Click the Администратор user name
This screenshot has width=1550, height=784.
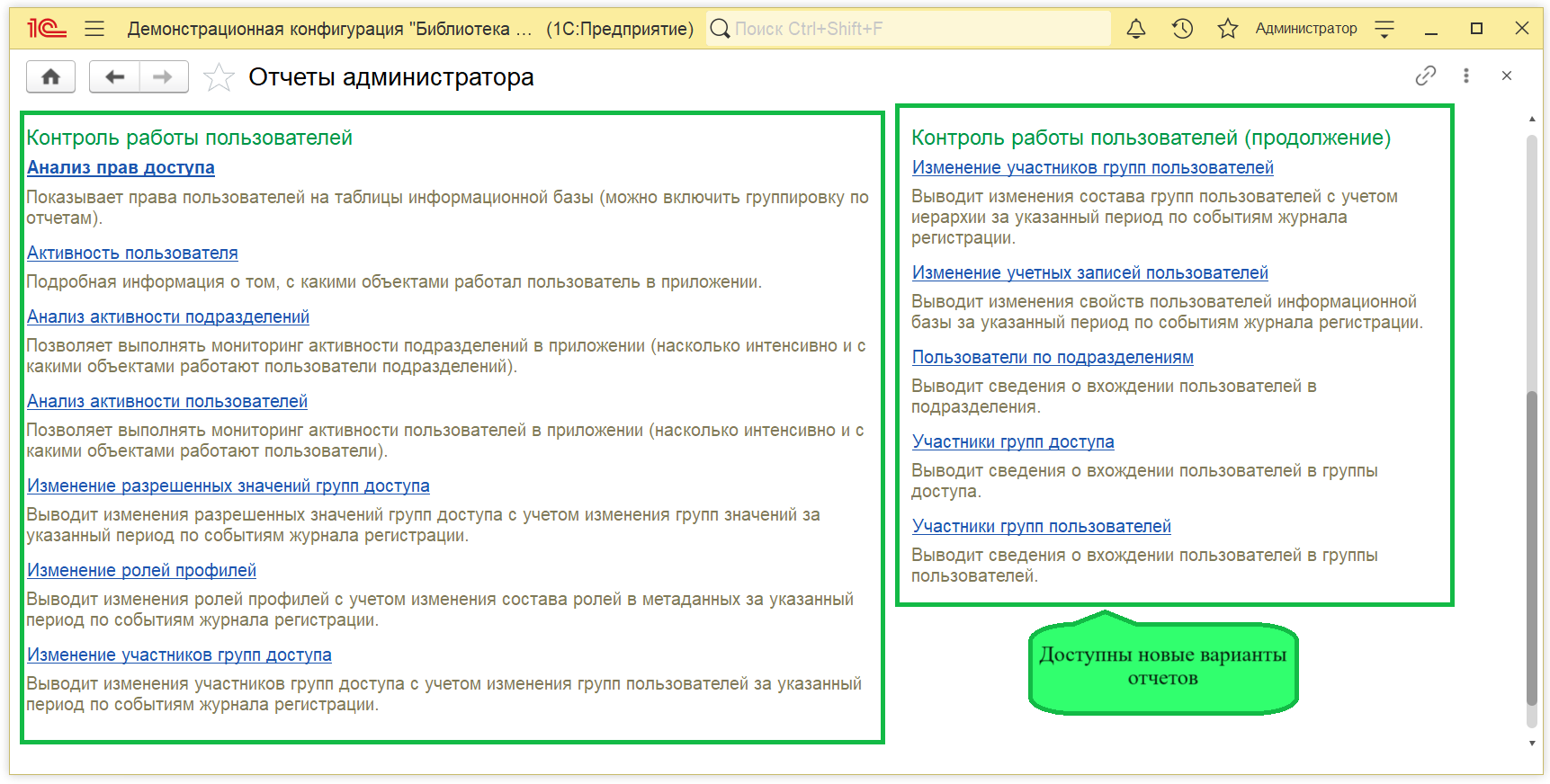point(1305,29)
